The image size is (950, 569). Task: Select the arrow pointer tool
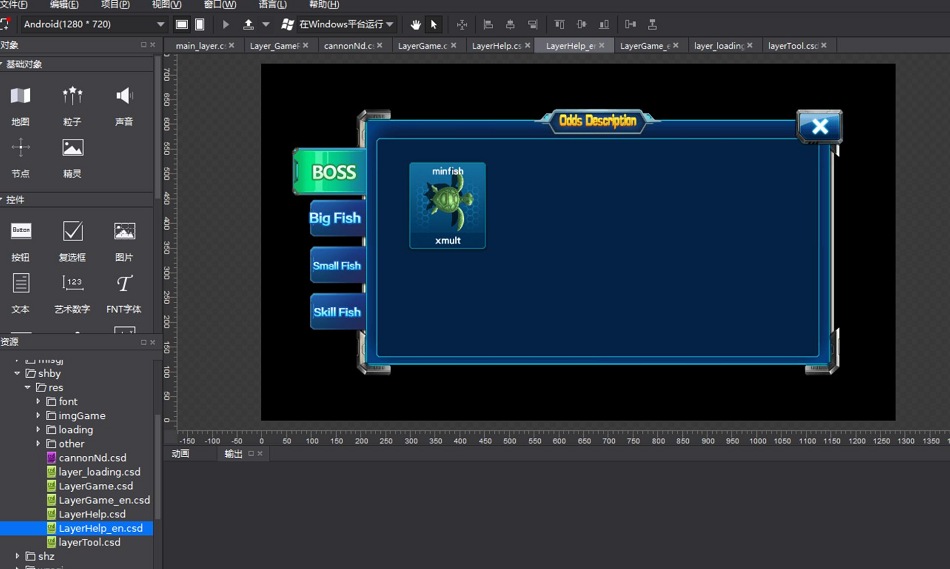(x=434, y=24)
